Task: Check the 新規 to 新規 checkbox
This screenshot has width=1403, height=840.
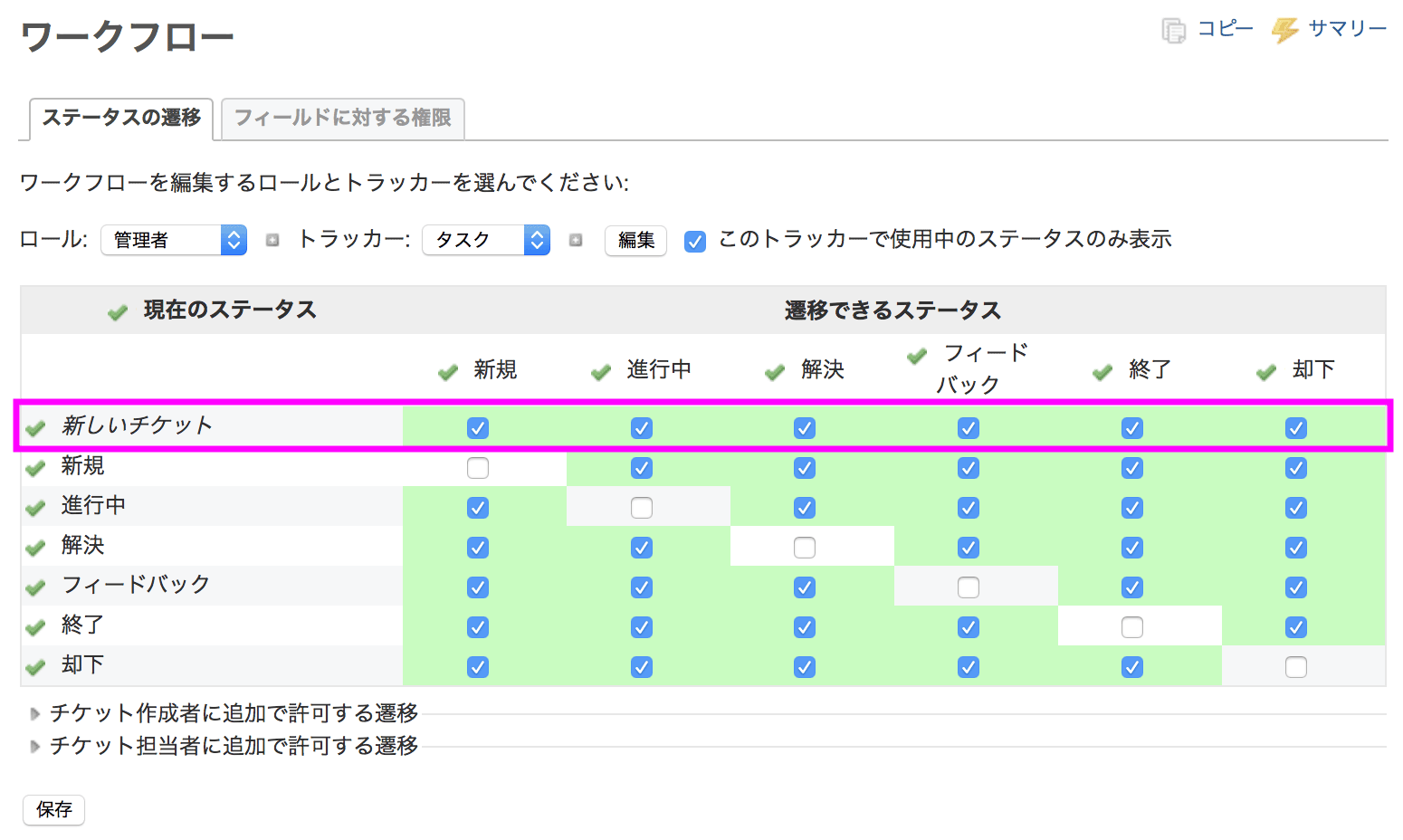Action: pos(478,468)
